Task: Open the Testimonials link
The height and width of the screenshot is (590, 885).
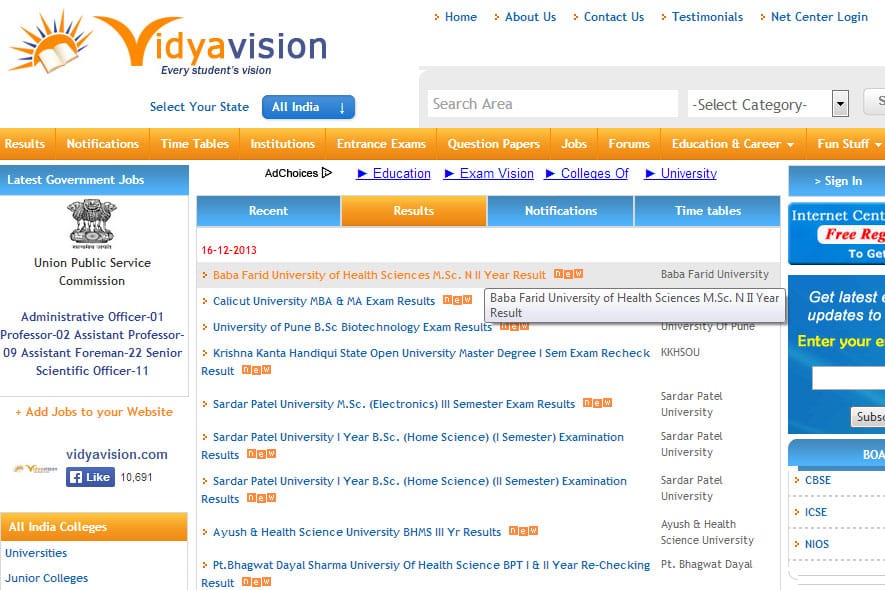Action: (x=707, y=17)
